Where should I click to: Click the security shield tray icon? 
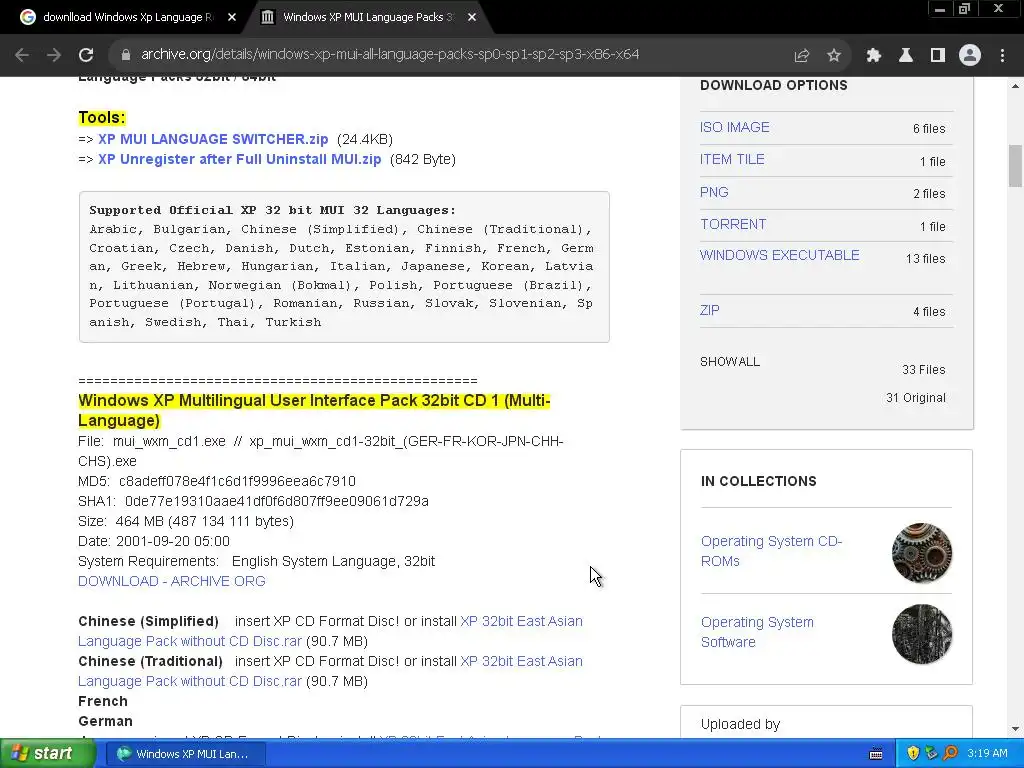913,754
